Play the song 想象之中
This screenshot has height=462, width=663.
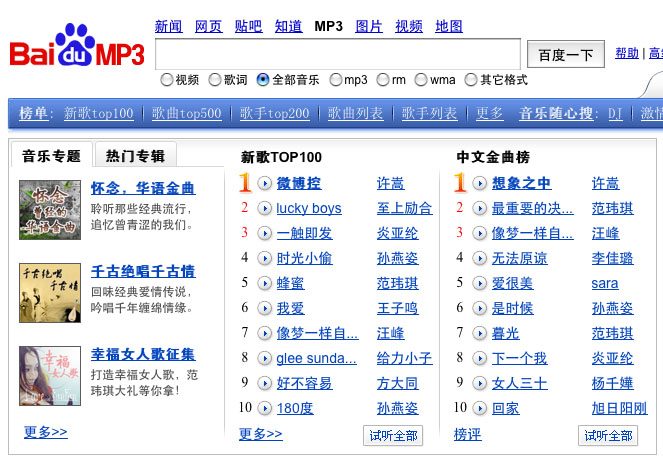tap(479, 183)
